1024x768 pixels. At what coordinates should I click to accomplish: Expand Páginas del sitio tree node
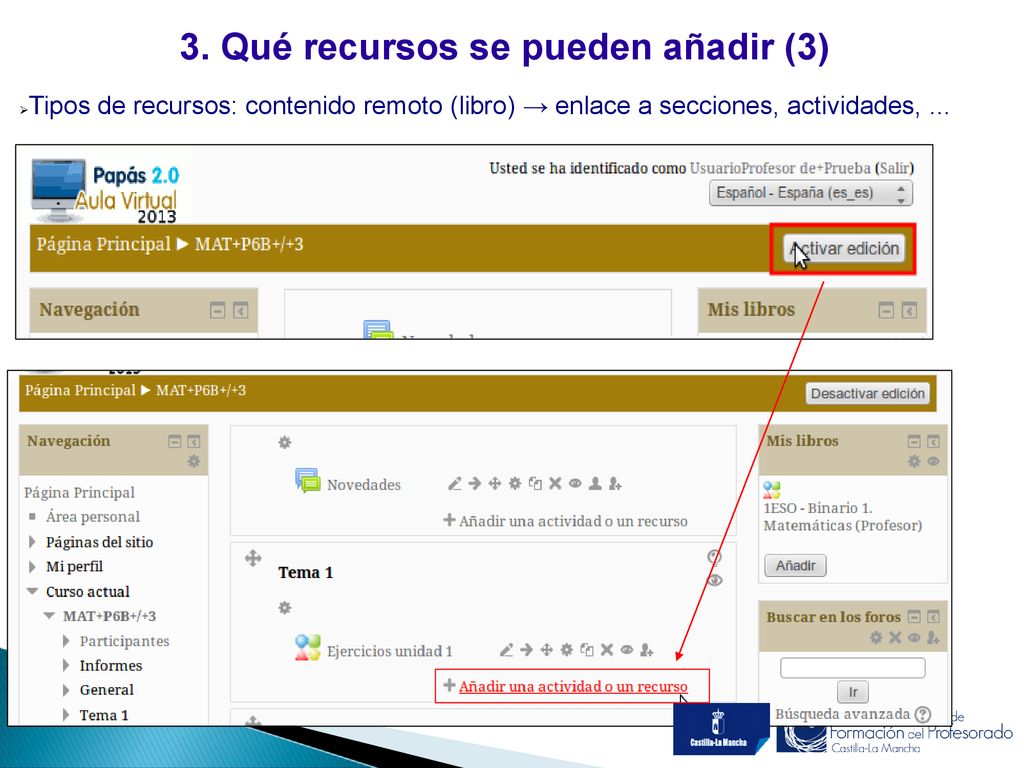(x=32, y=542)
